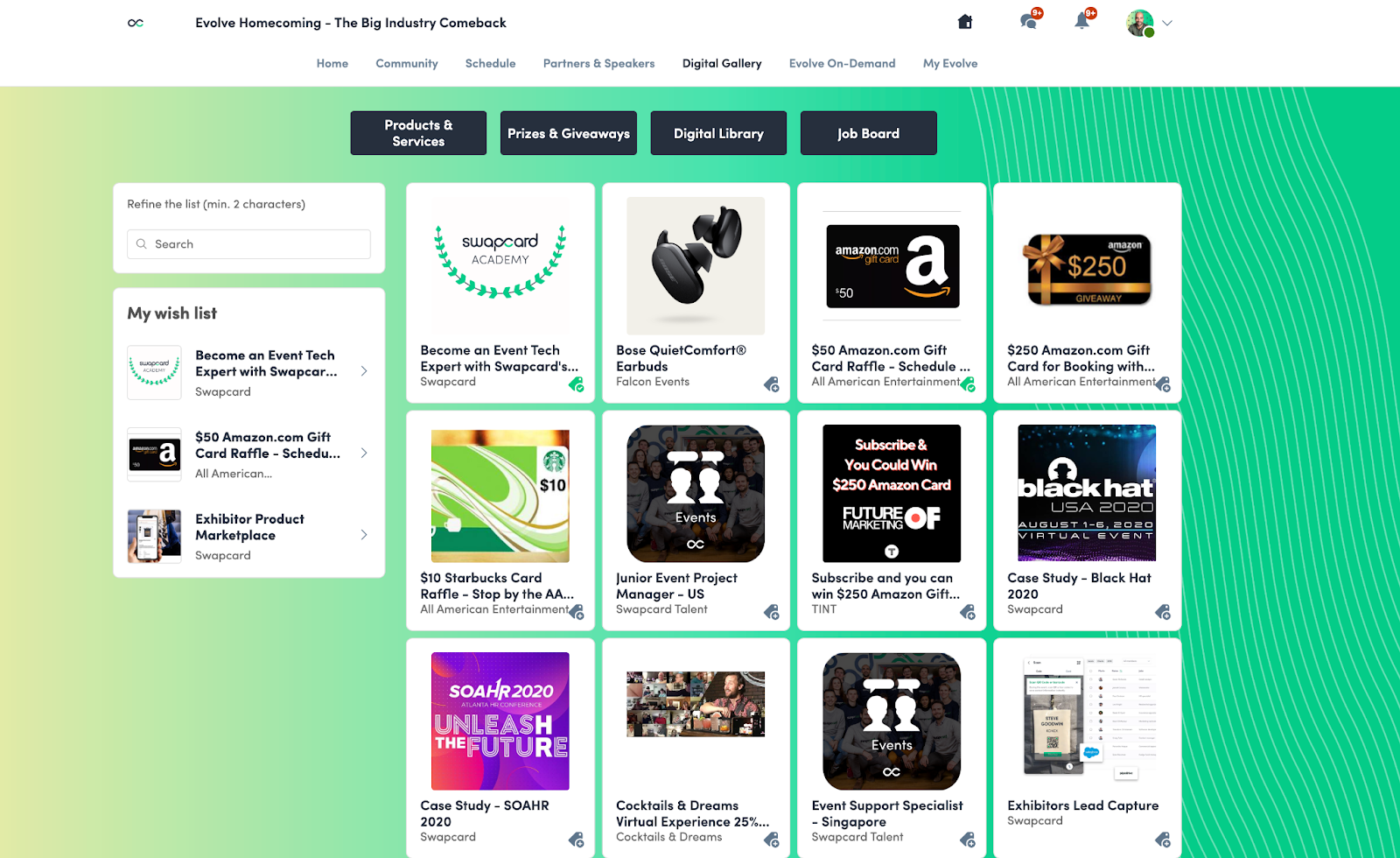
Task: Open wish list thumbnail for Exhibitor Product Marketplace
Action: 155,536
